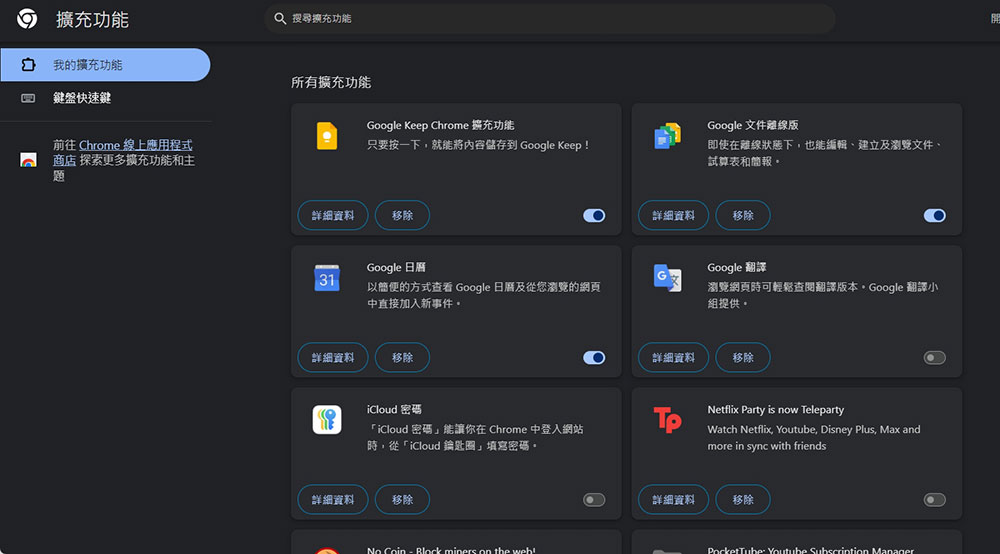Open 詳細資料 for Google Keep
The height and width of the screenshot is (554, 1000).
(x=333, y=215)
